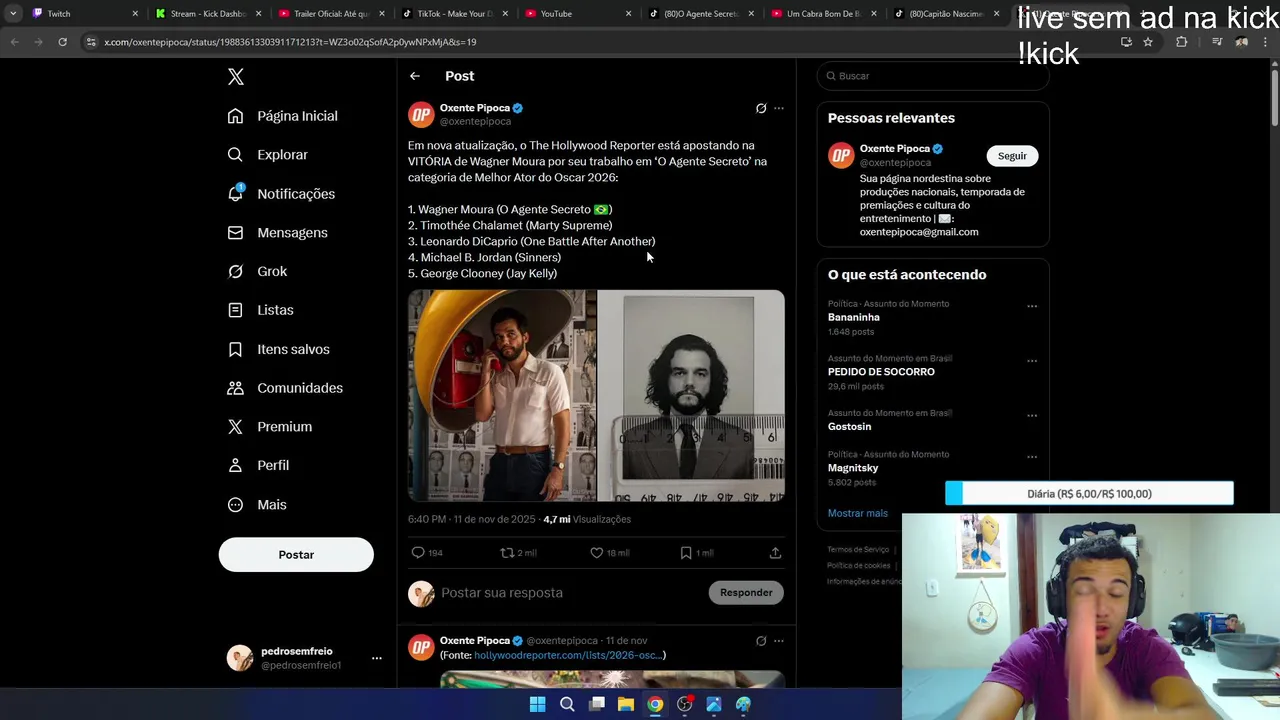1280x720 pixels.
Task: Click the Responder button
Action: [x=746, y=593]
